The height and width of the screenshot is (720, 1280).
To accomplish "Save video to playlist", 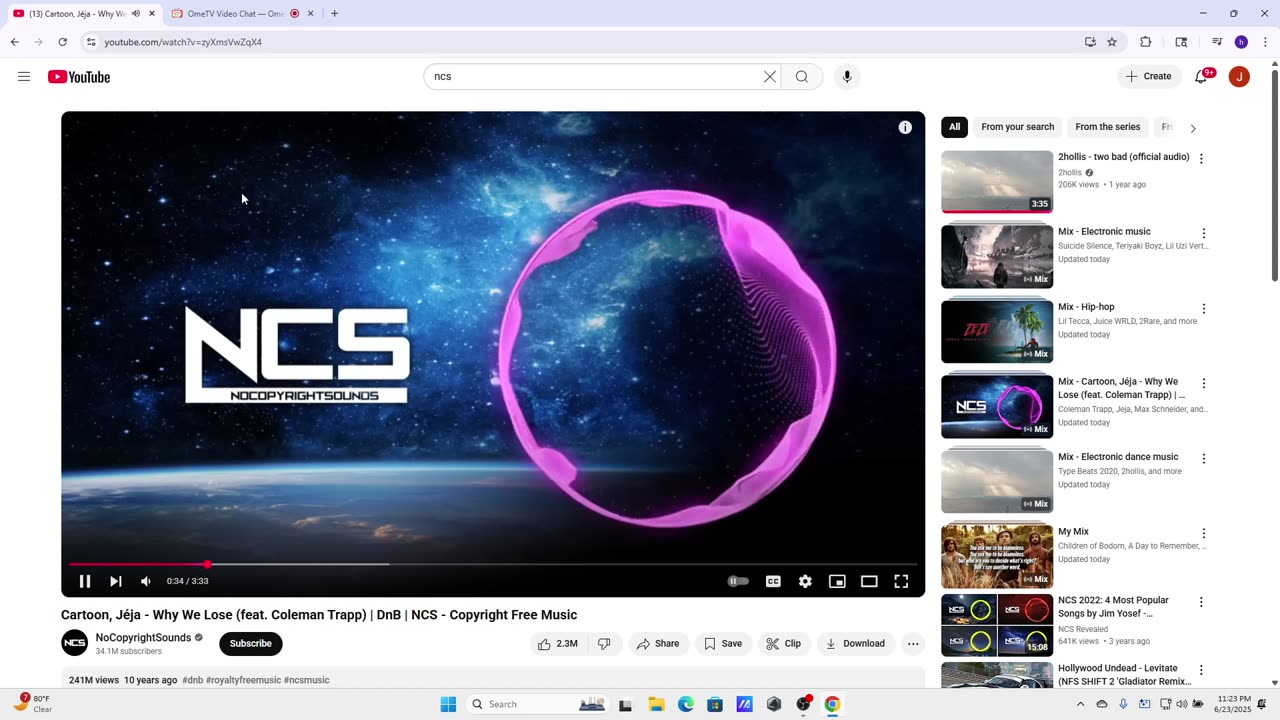I will tap(723, 644).
